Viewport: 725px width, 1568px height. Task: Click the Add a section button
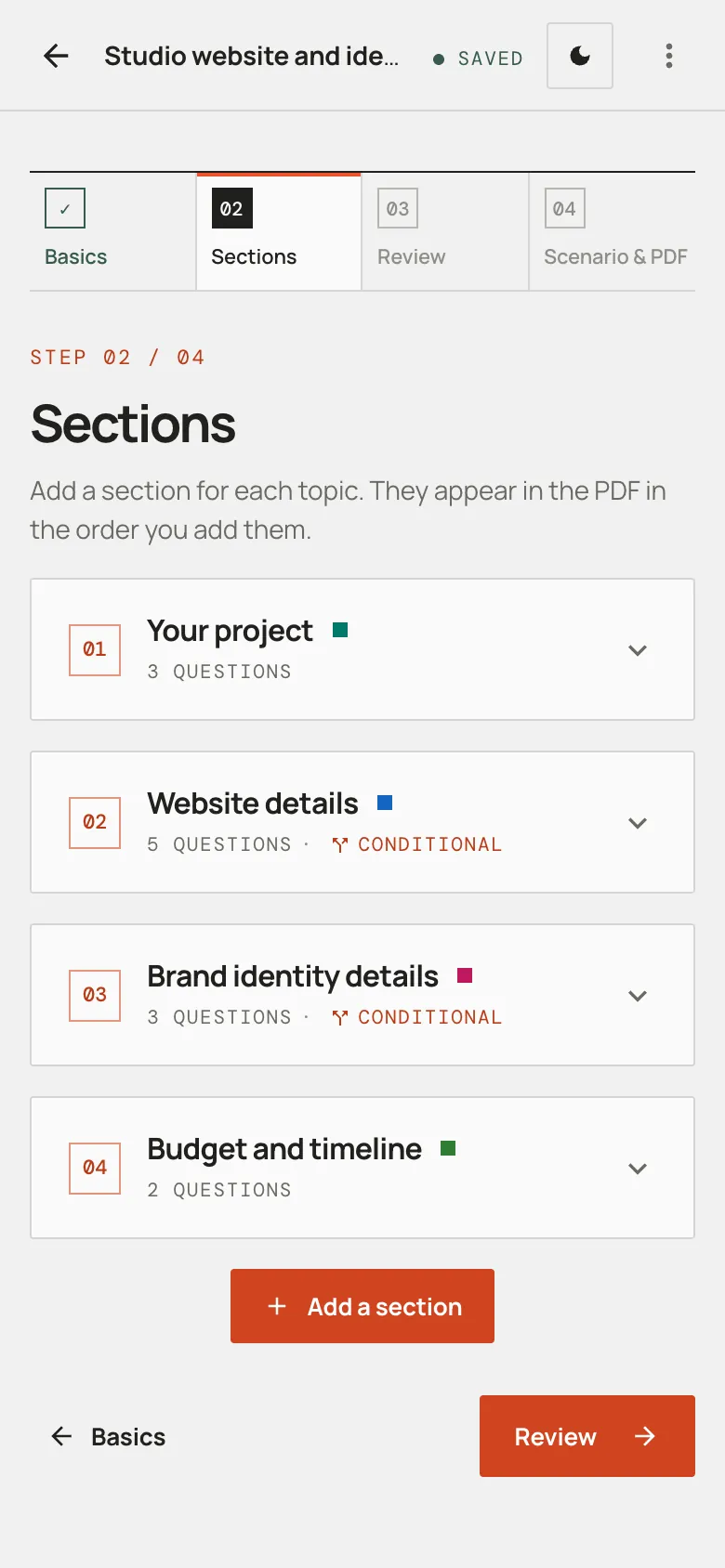(x=362, y=1306)
